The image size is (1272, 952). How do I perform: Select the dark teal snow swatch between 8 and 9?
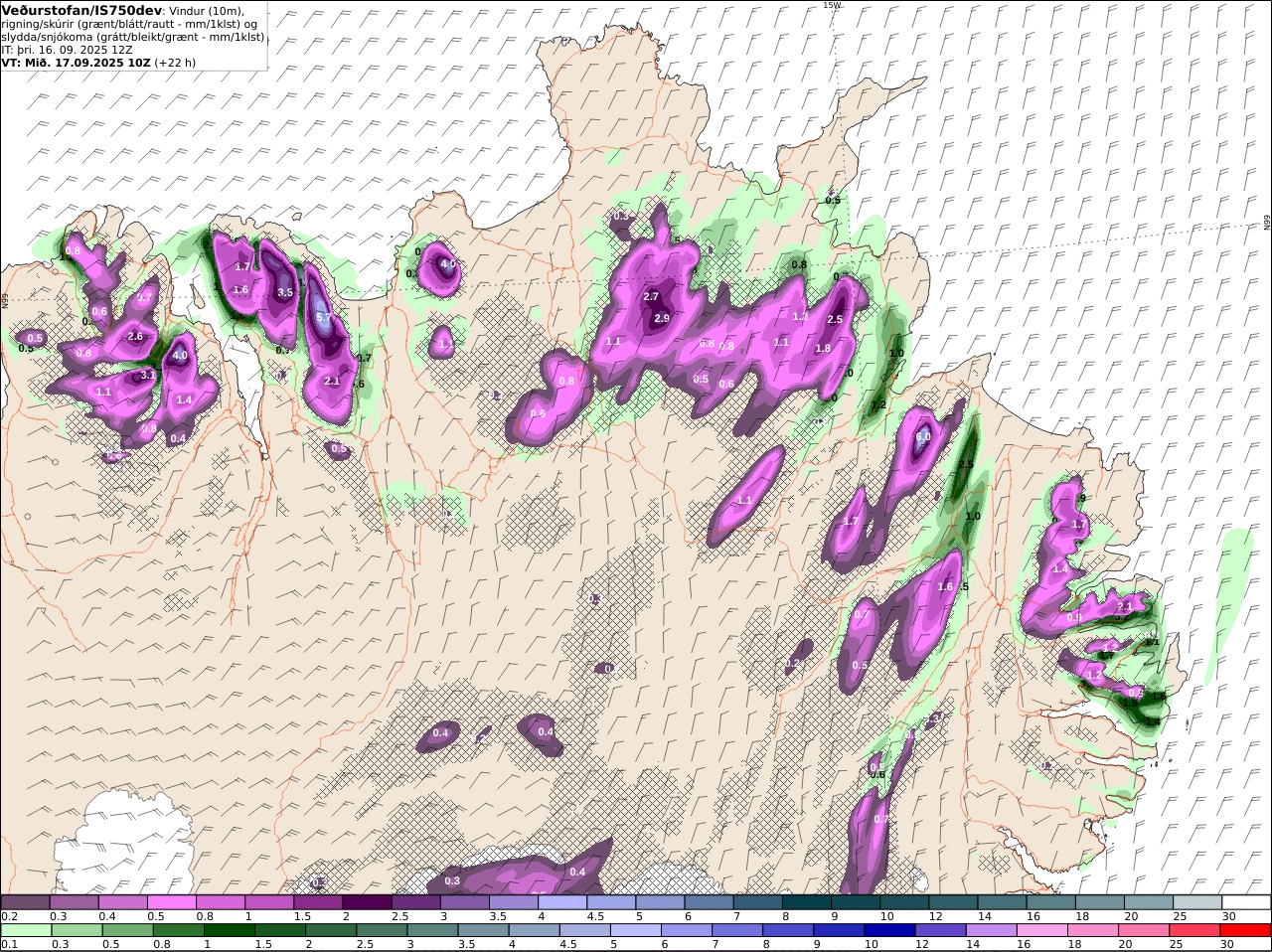(x=806, y=901)
